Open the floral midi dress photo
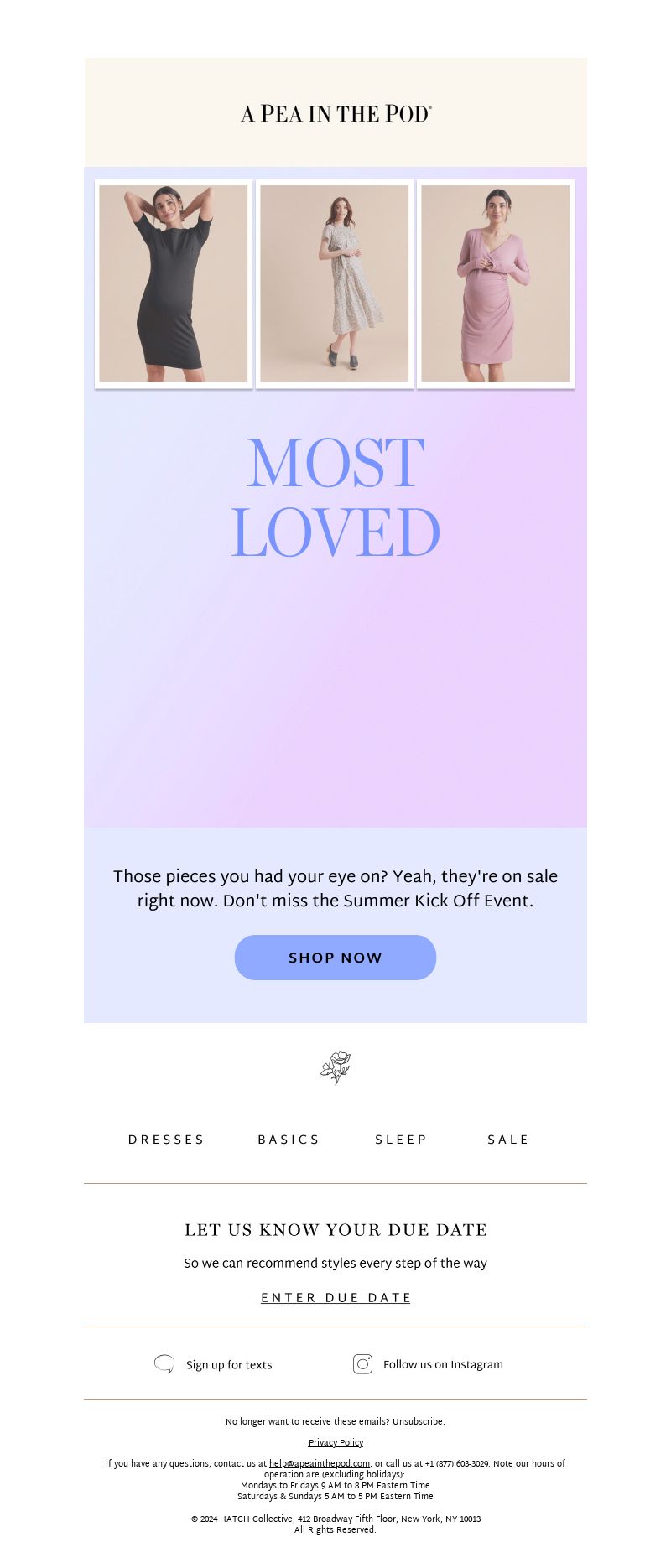Image resolution: width=671 pixels, height=1568 pixels. tap(335, 283)
